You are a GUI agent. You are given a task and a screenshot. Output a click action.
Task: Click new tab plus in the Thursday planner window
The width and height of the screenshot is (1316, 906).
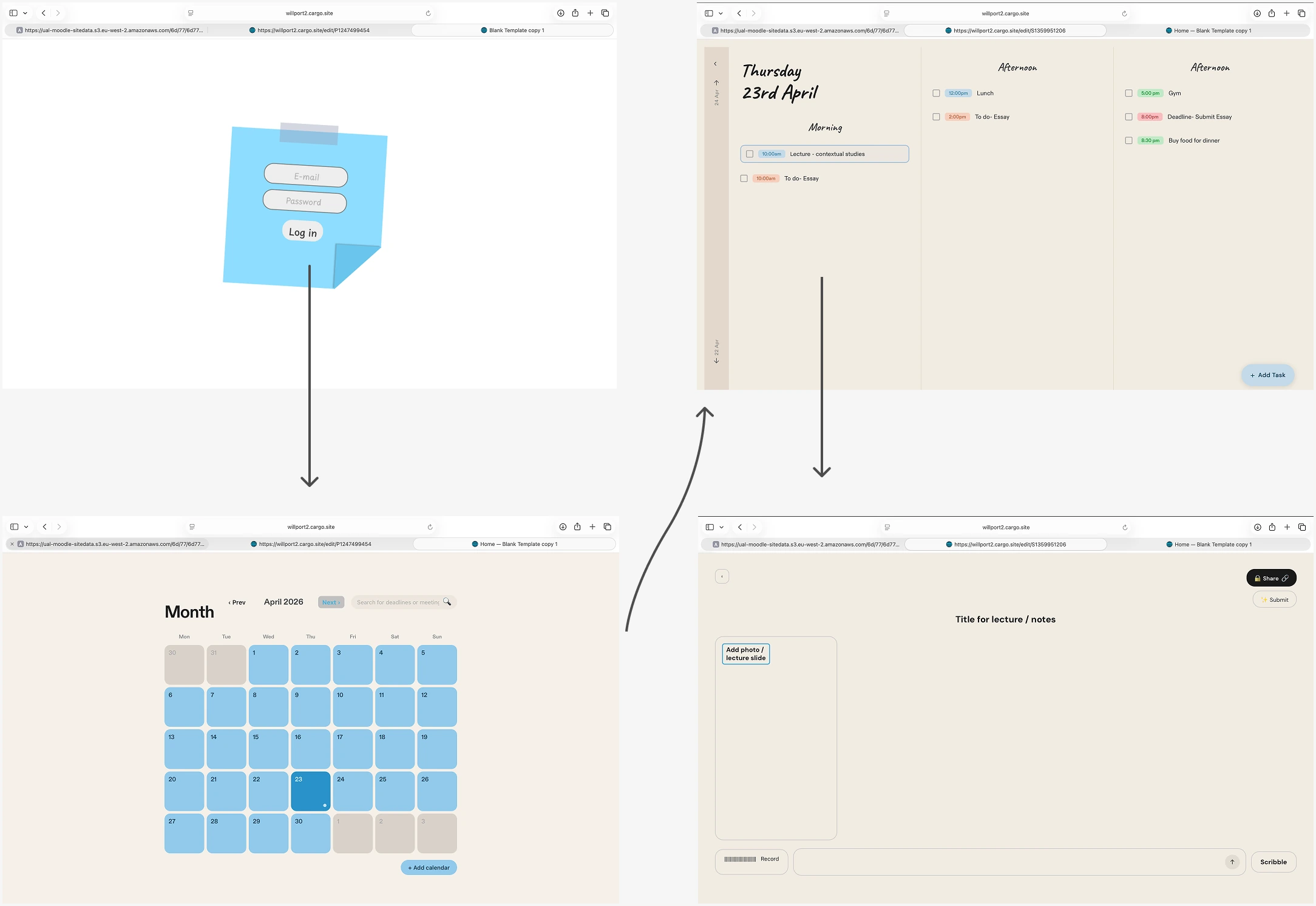pos(1286,13)
